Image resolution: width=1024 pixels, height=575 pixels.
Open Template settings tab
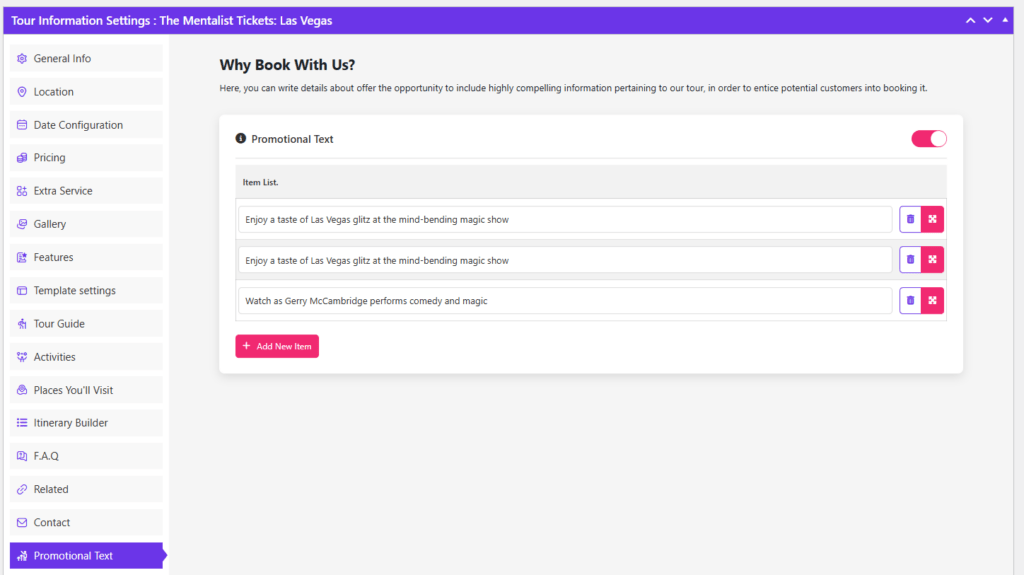[x=86, y=290]
